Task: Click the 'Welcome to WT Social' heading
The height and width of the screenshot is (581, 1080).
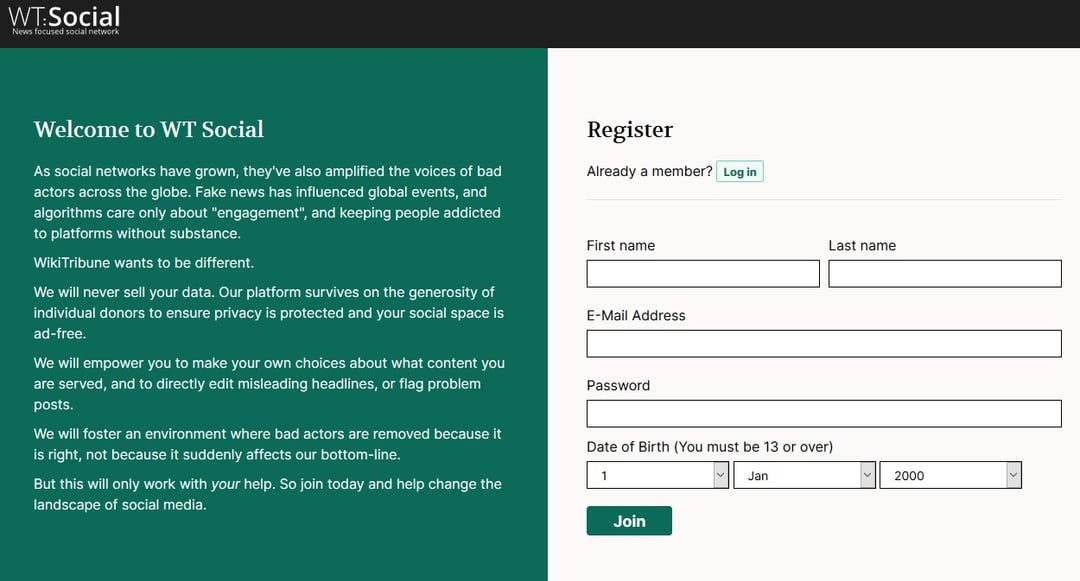Action: click(x=148, y=129)
